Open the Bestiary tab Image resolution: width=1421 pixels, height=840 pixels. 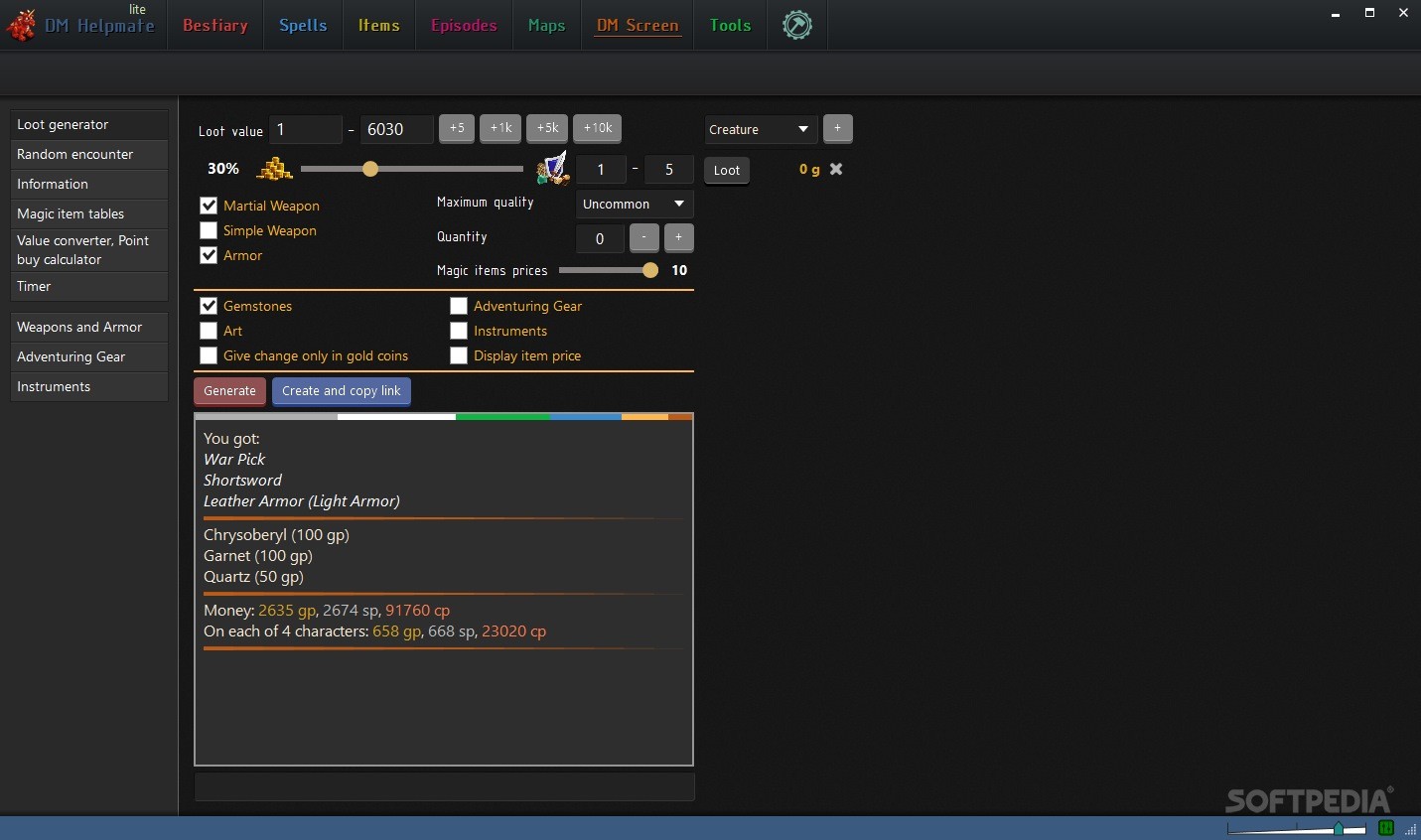pos(215,25)
